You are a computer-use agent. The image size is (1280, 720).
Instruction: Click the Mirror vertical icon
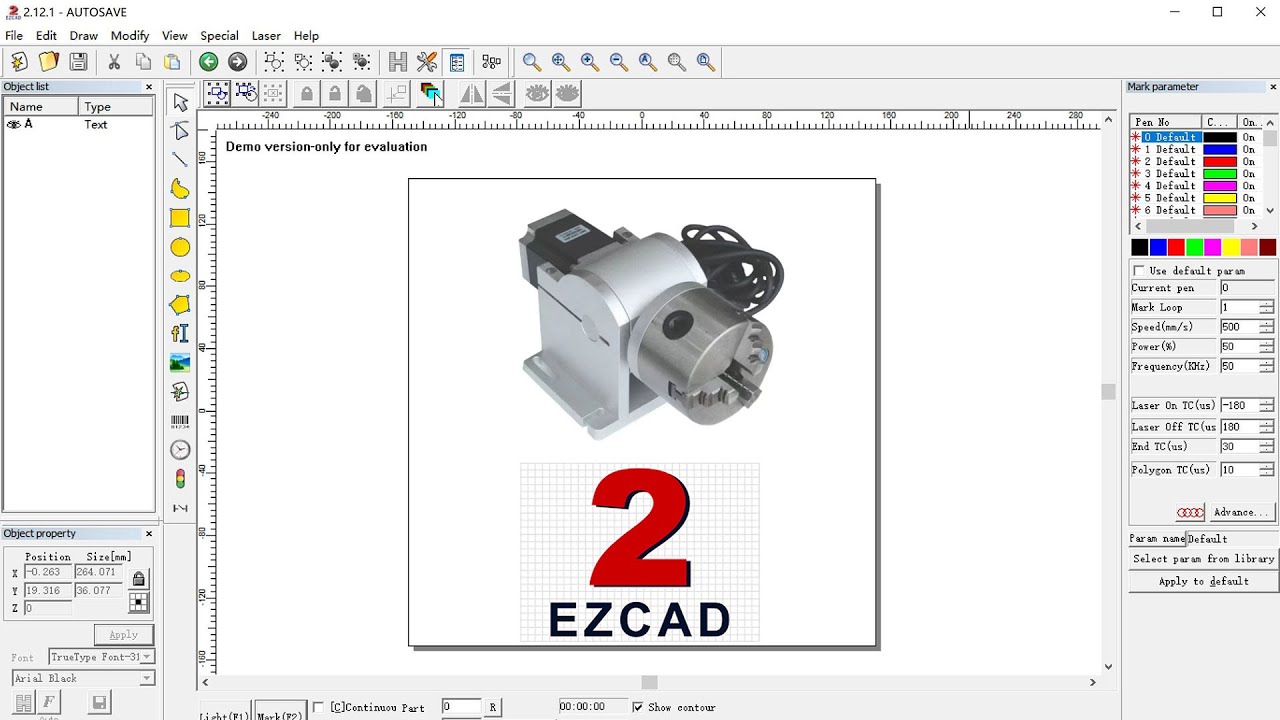click(501, 94)
